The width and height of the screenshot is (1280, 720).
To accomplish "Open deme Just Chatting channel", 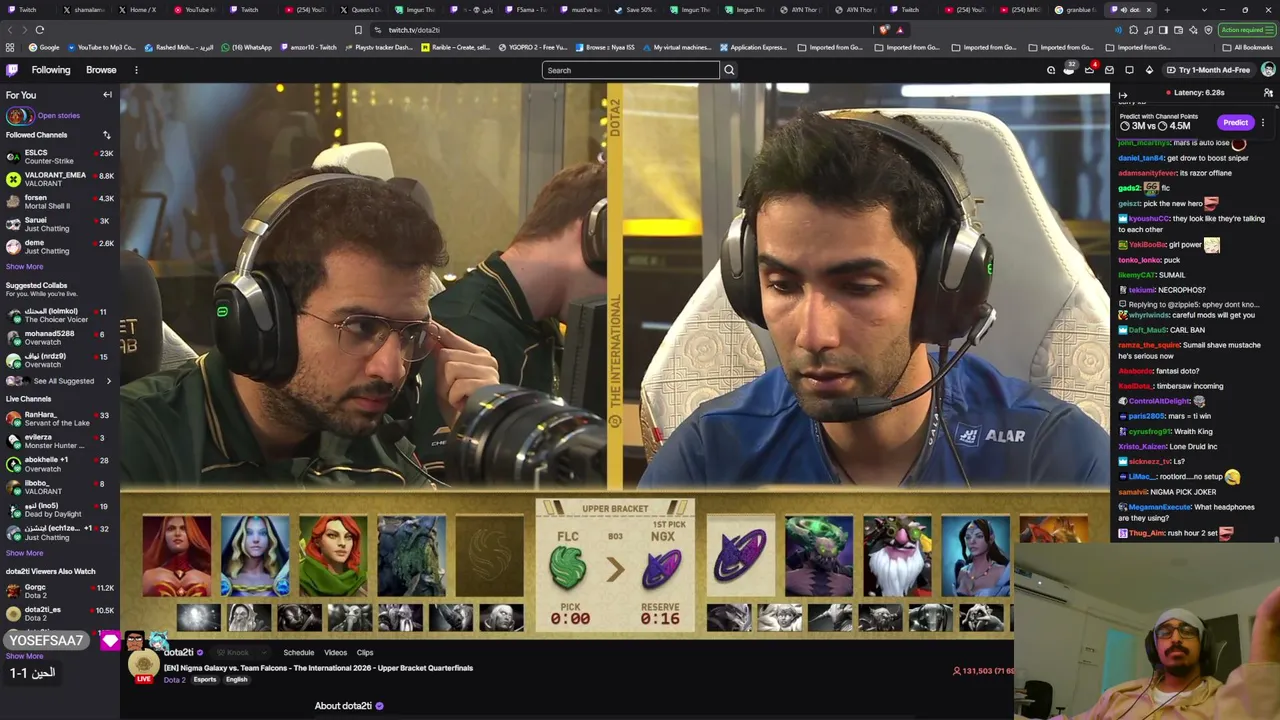I will coord(60,247).
